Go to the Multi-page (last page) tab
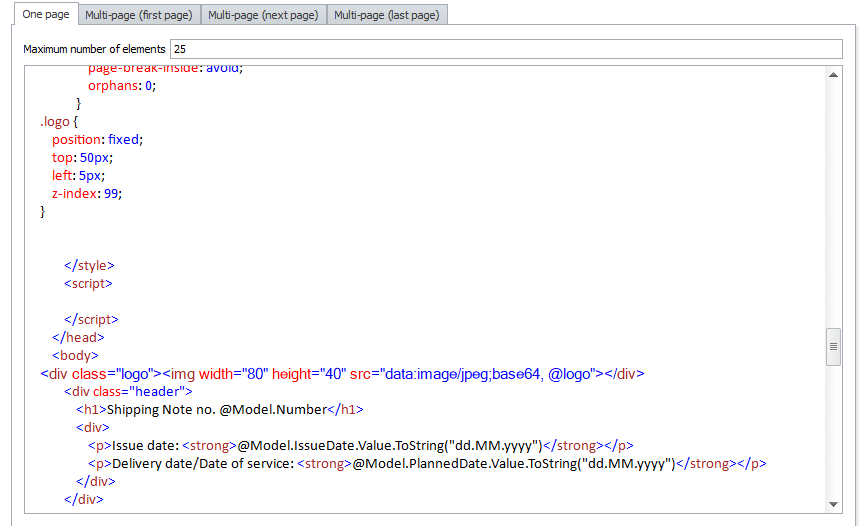861x526 pixels. [387, 15]
